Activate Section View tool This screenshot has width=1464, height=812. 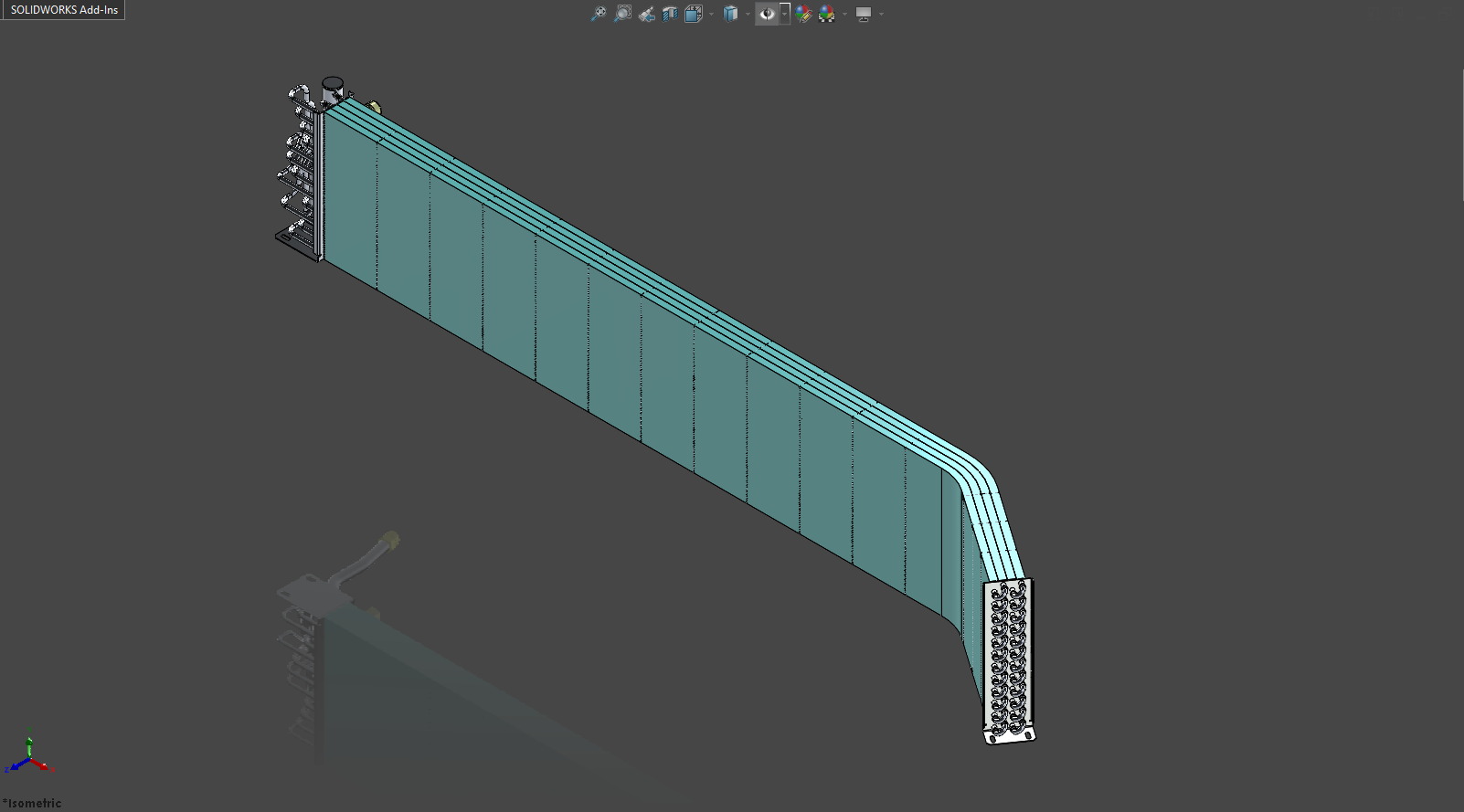click(x=670, y=14)
